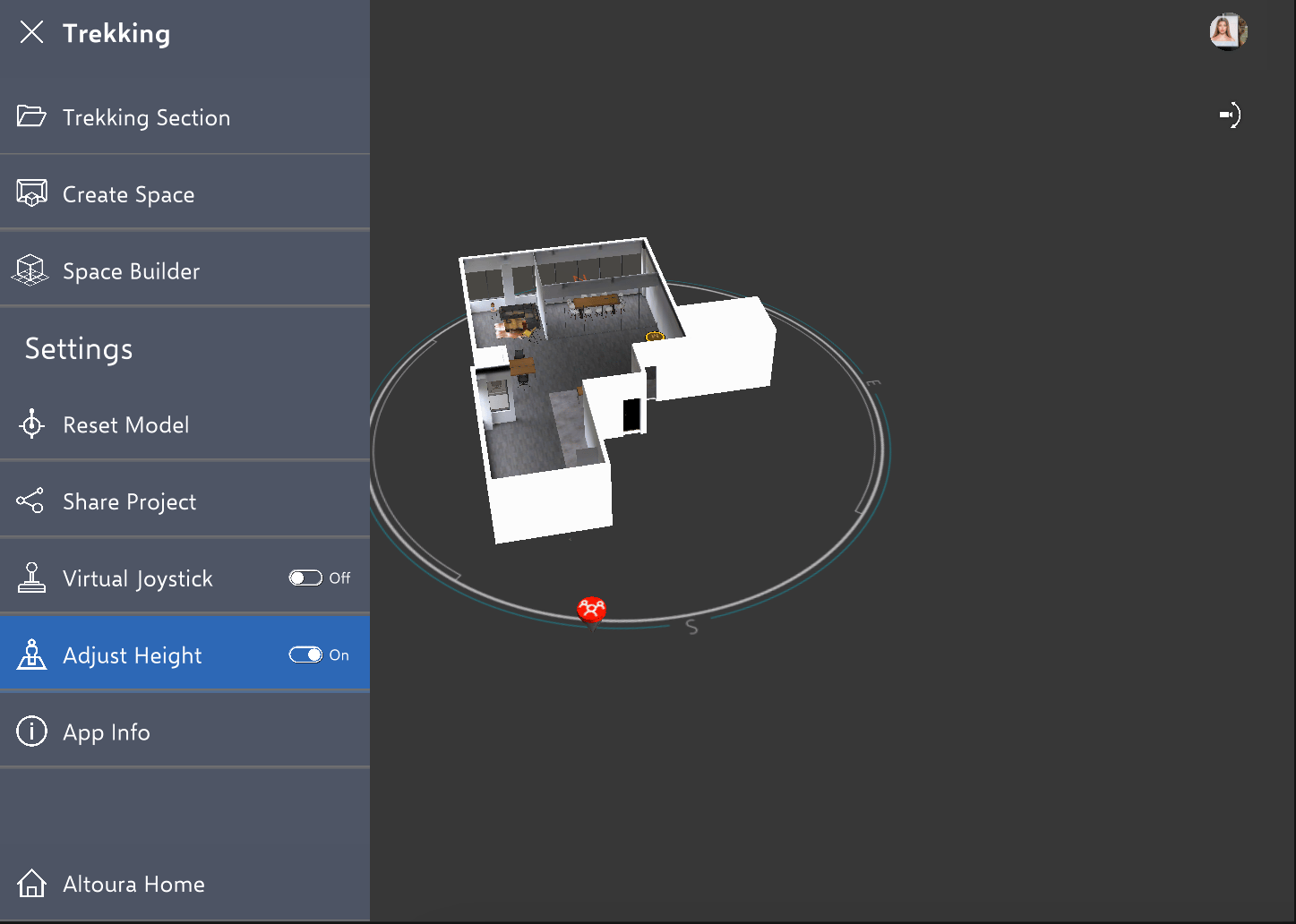Open Space Builder
Screen dimensions: 1296x924
tap(185, 270)
